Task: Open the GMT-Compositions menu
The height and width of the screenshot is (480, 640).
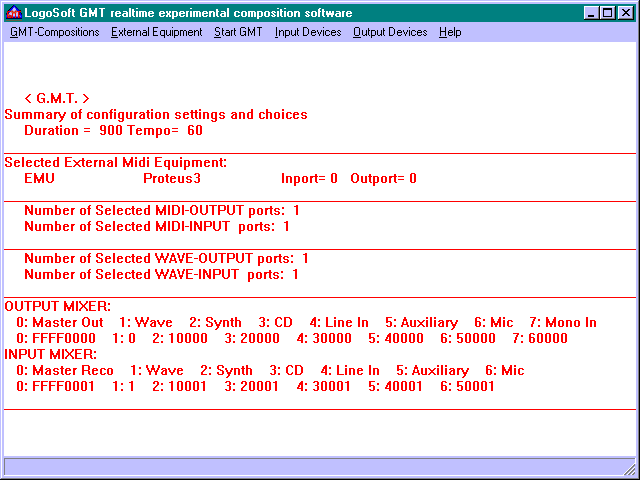Action: [x=55, y=32]
